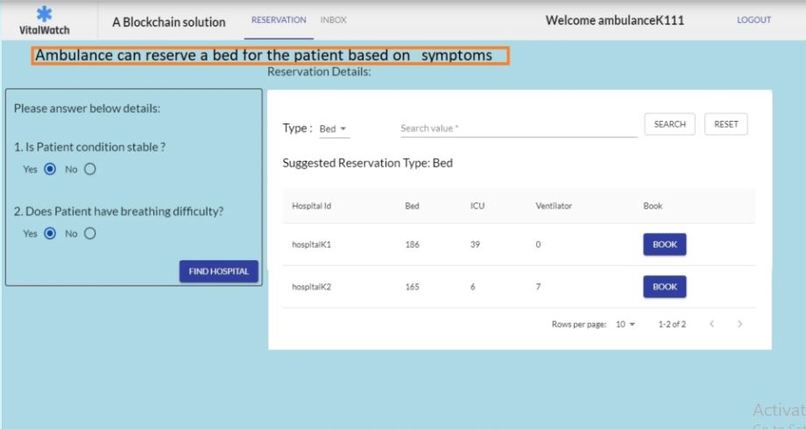Select No for patient condition stable
The height and width of the screenshot is (429, 806).
90,169
